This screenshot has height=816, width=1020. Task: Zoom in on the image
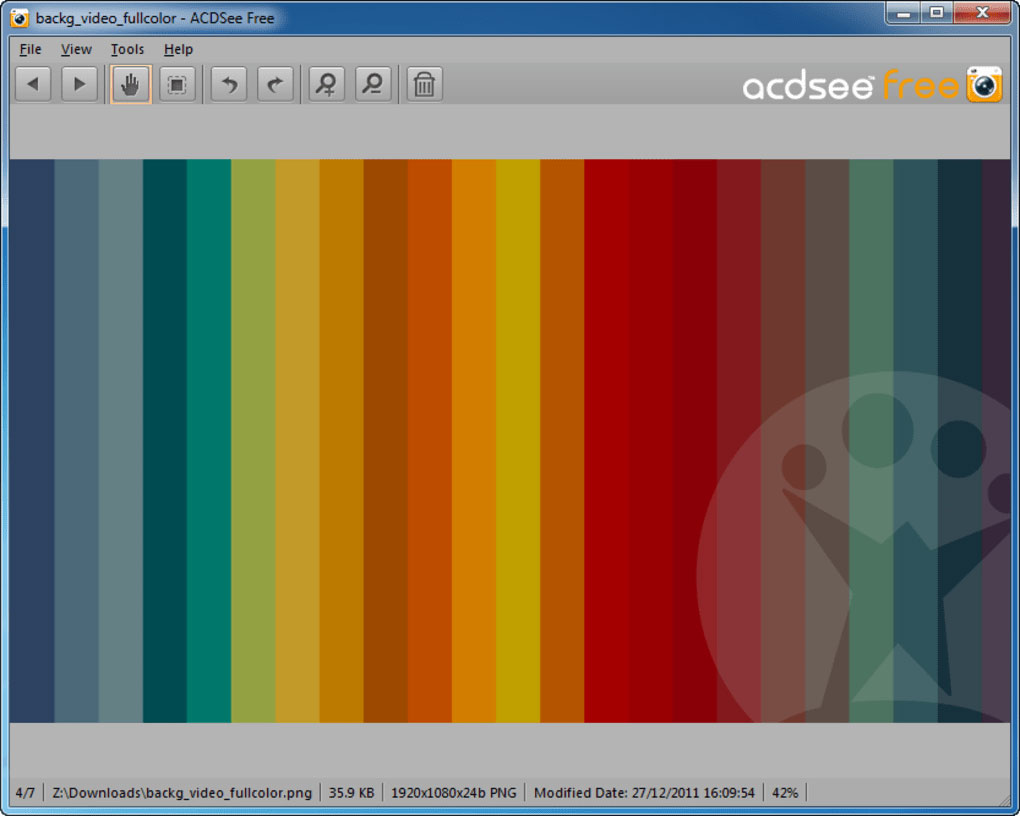325,84
